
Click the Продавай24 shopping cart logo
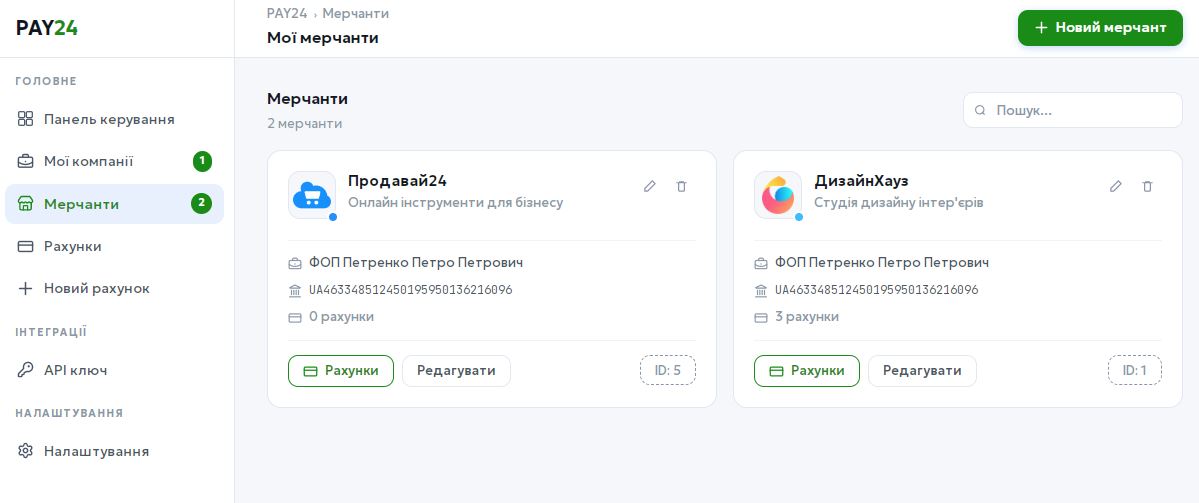pyautogui.click(x=312, y=195)
